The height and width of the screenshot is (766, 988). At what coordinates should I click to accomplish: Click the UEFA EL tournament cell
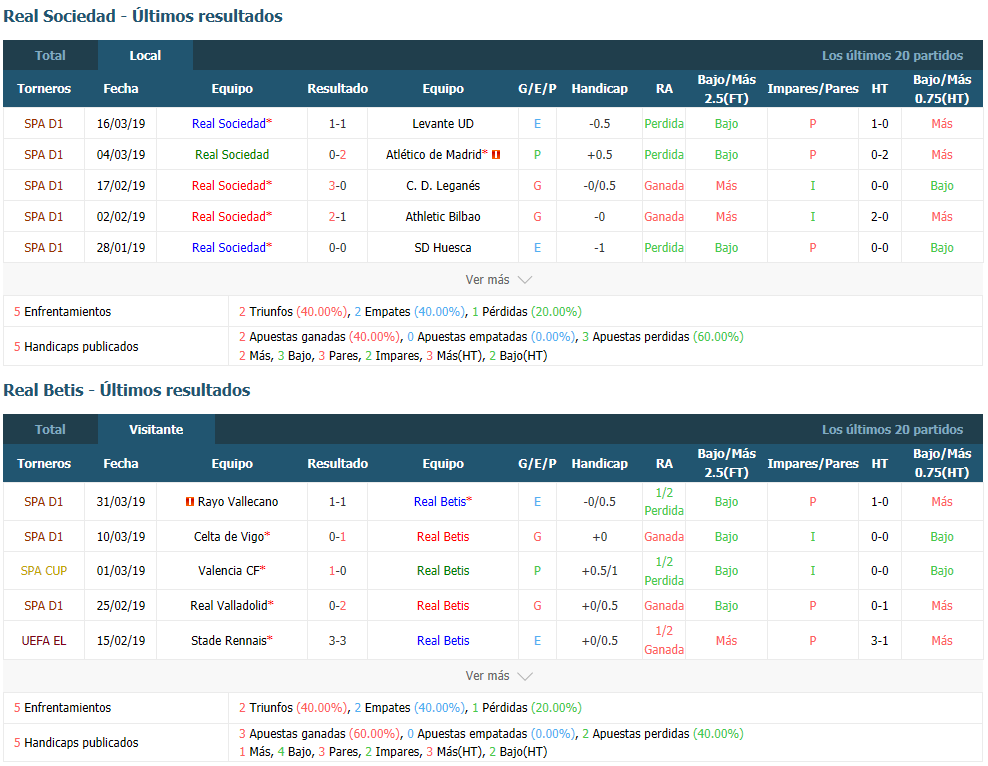43,641
